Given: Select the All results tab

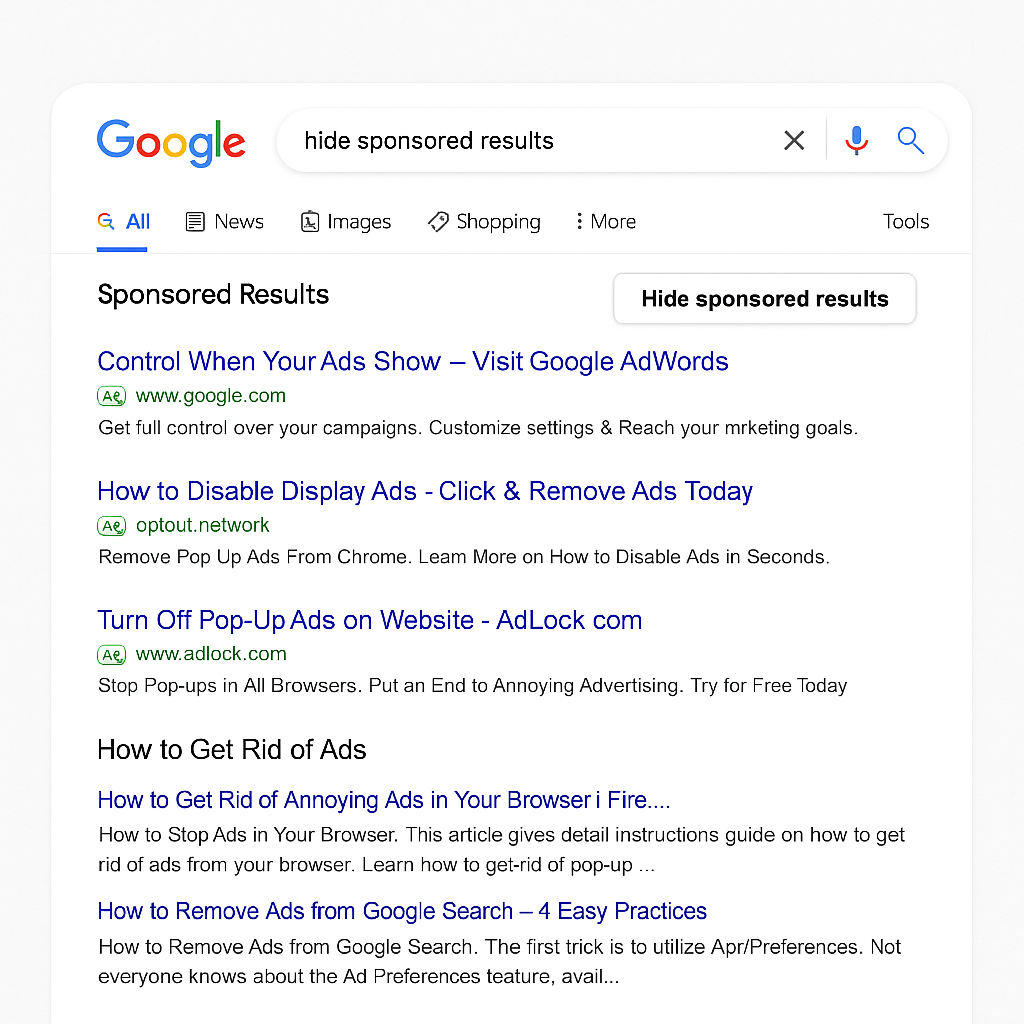Looking at the screenshot, I should pyautogui.click(x=124, y=222).
